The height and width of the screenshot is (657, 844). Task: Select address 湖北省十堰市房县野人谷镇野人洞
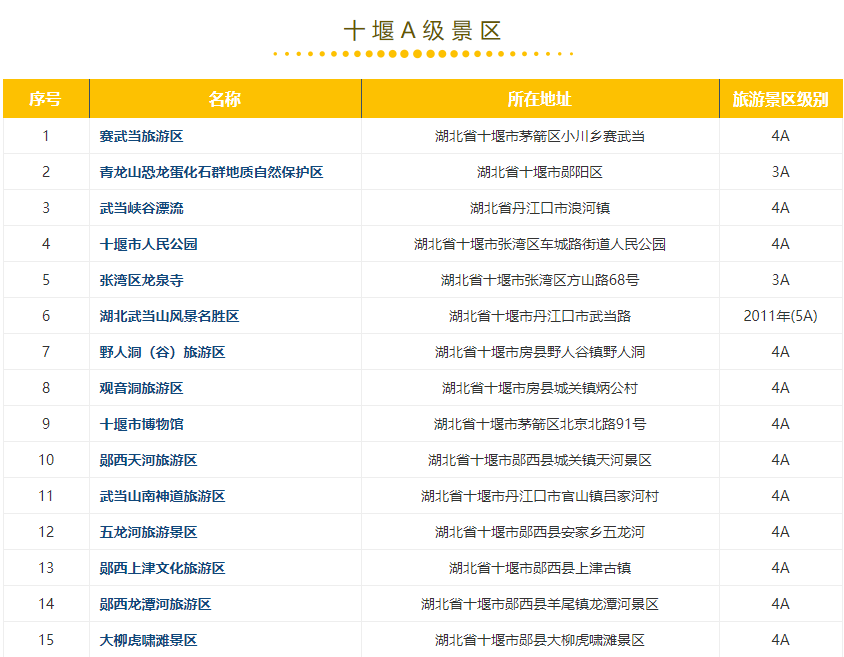540,352
